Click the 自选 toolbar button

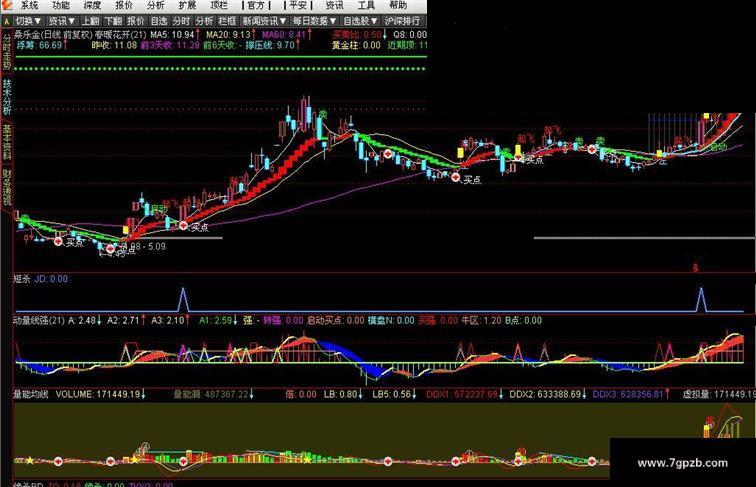click(x=159, y=21)
